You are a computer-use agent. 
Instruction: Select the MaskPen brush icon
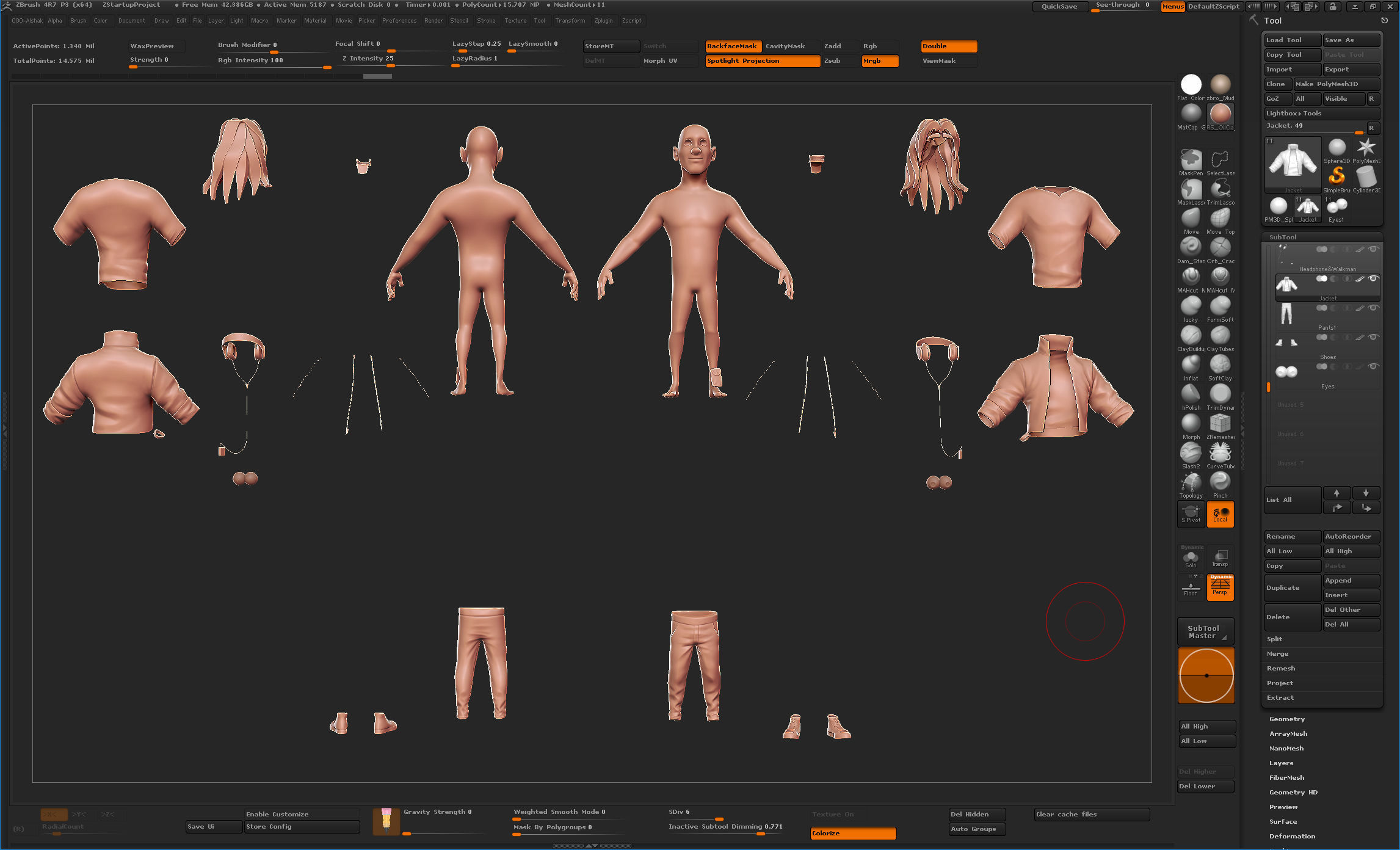coord(1191,160)
